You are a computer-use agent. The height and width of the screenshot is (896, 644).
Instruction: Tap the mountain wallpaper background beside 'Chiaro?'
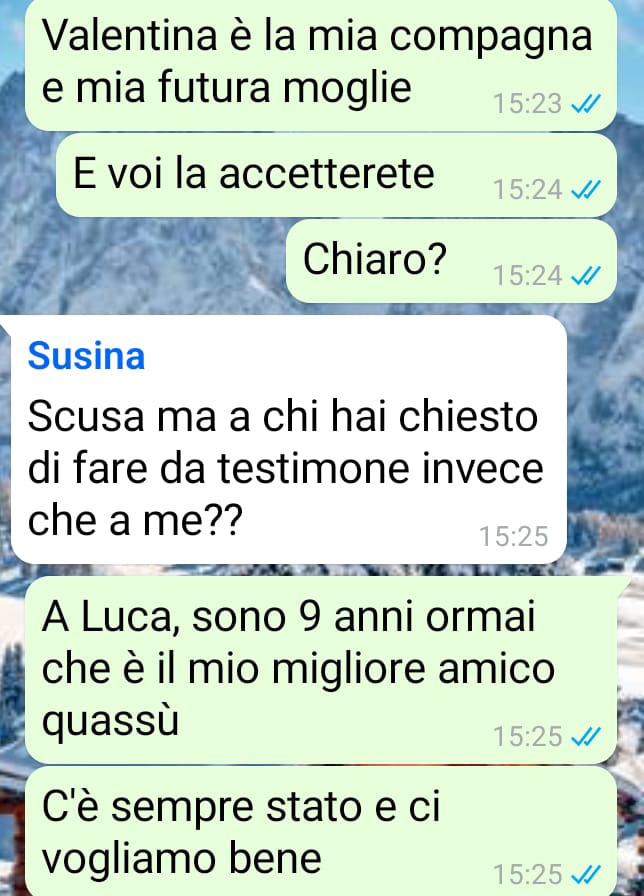click(x=143, y=263)
